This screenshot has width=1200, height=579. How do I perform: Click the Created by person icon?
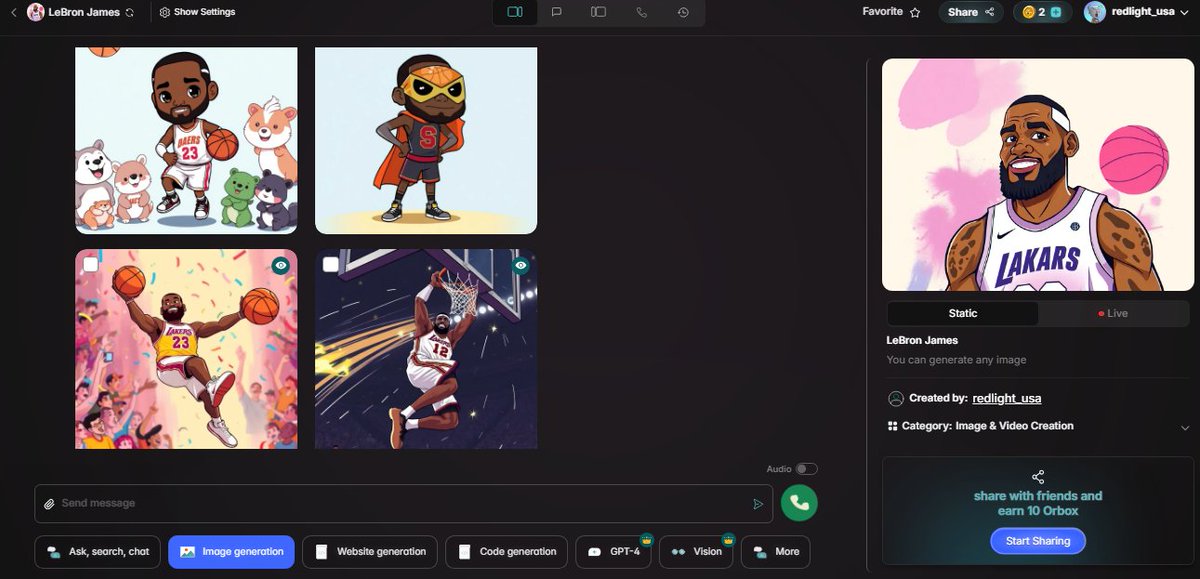pyautogui.click(x=896, y=398)
